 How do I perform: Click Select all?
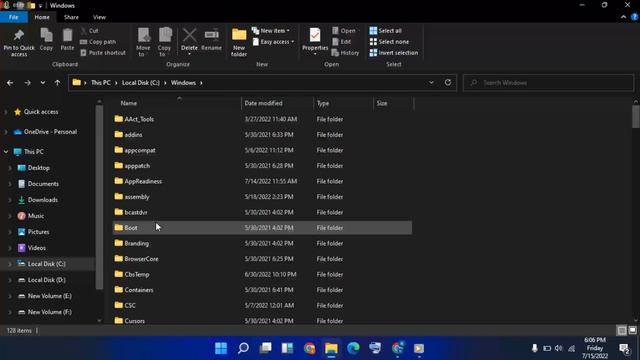pos(385,31)
